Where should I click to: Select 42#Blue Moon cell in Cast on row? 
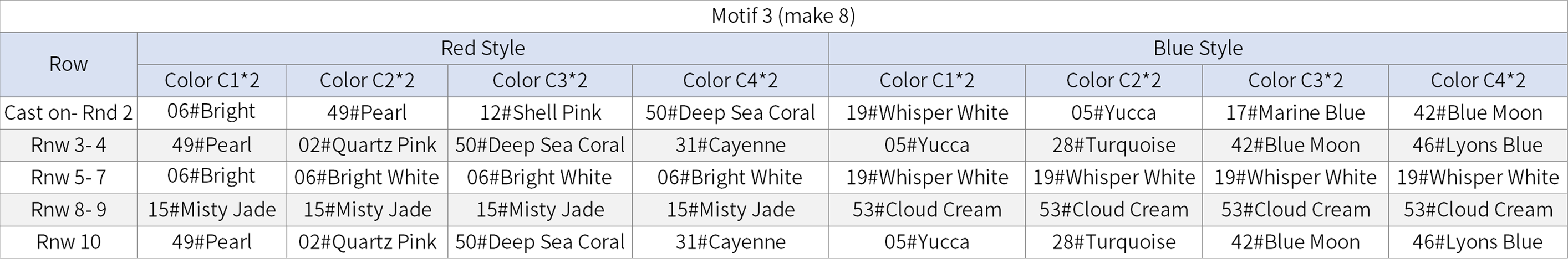1478,113
